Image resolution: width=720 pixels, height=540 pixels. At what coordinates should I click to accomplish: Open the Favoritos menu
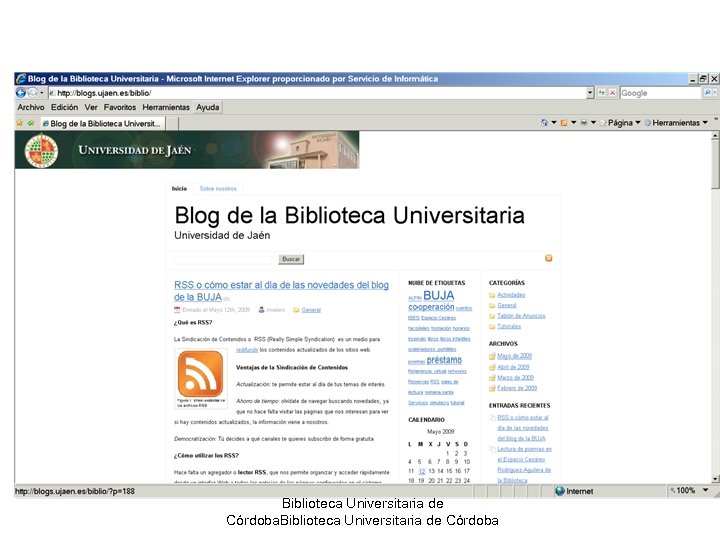click(120, 107)
